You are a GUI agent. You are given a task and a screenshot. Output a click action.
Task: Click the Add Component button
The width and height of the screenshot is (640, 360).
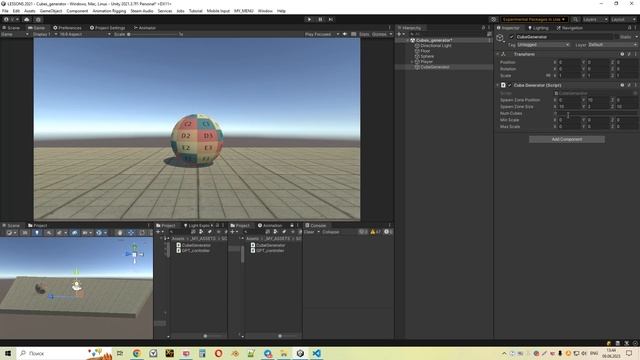[x=567, y=140]
